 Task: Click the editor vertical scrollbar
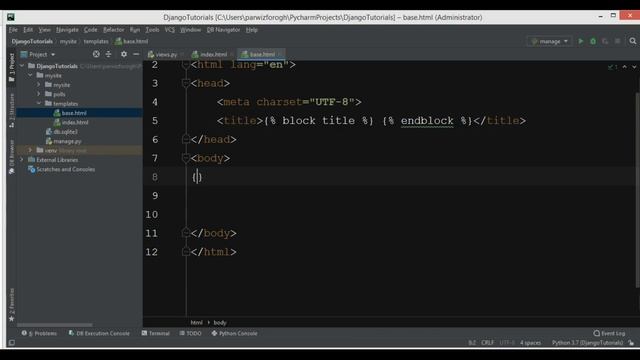click(x=638, y=190)
